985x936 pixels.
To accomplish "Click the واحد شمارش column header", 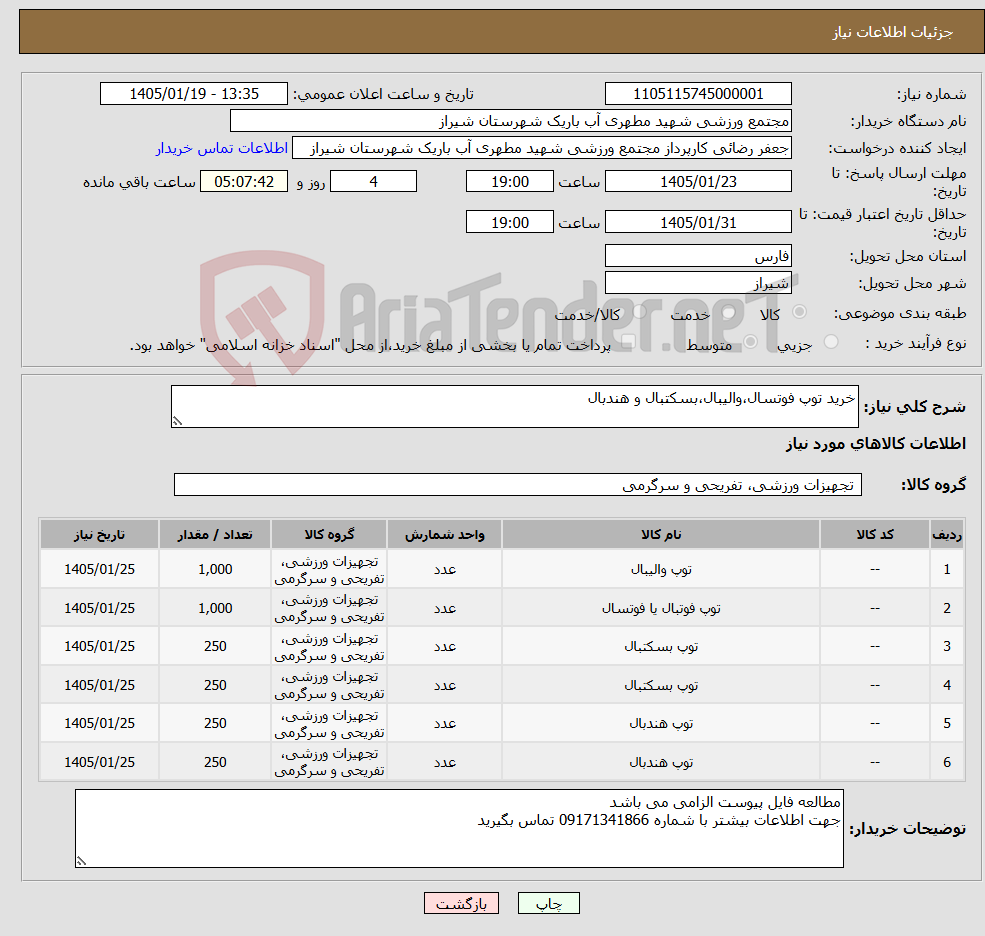I will click(444, 535).
